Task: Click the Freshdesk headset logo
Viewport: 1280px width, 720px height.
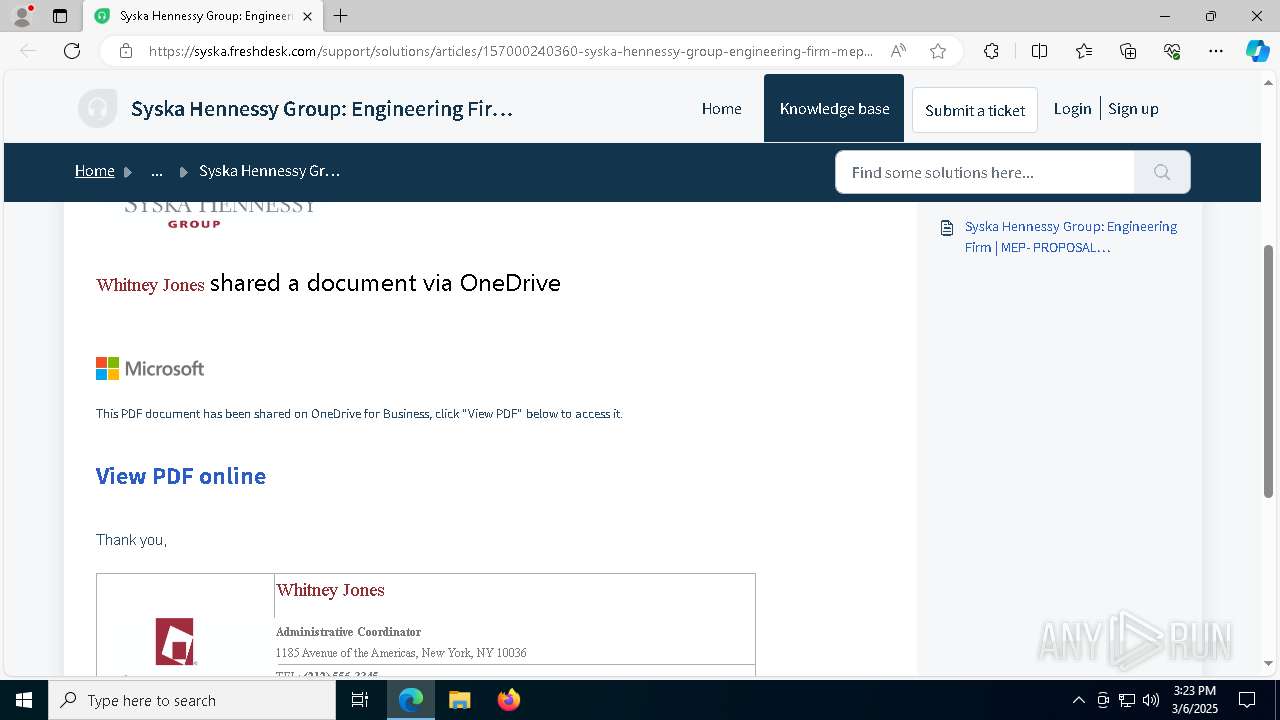Action: [97, 109]
